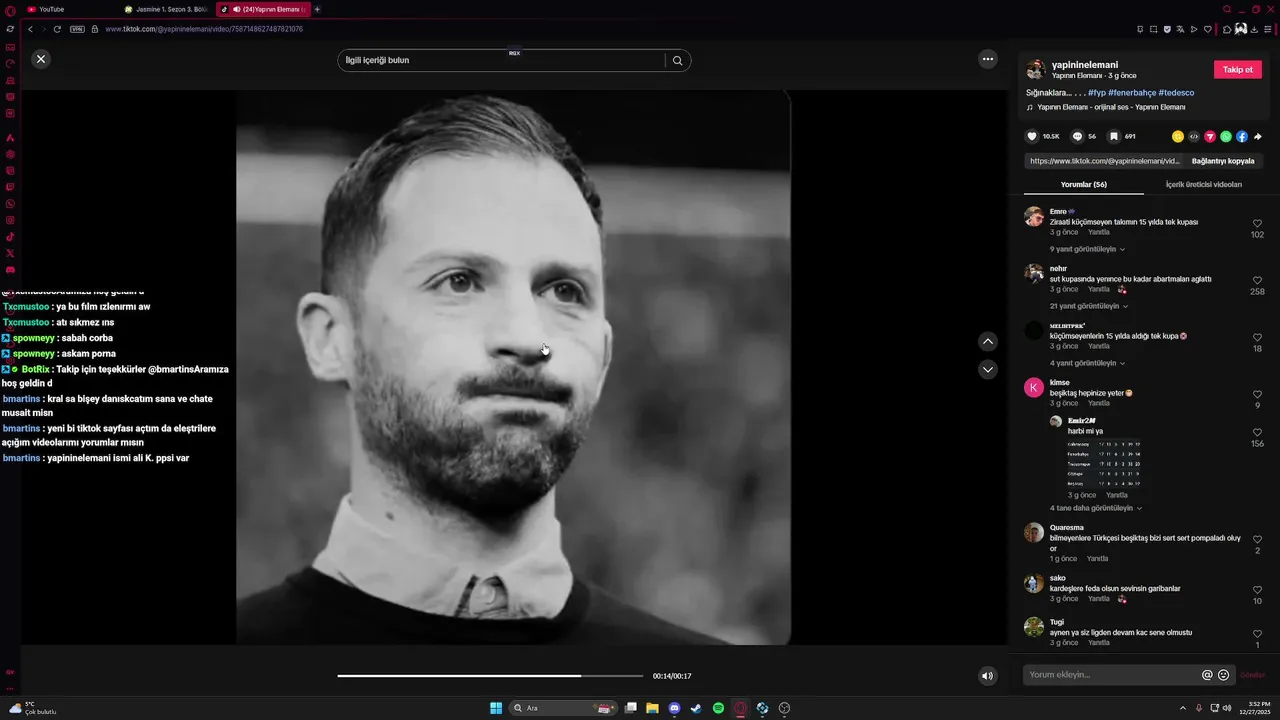Click the Takip et follow button
This screenshot has height=720, width=1280.
(x=1238, y=69)
